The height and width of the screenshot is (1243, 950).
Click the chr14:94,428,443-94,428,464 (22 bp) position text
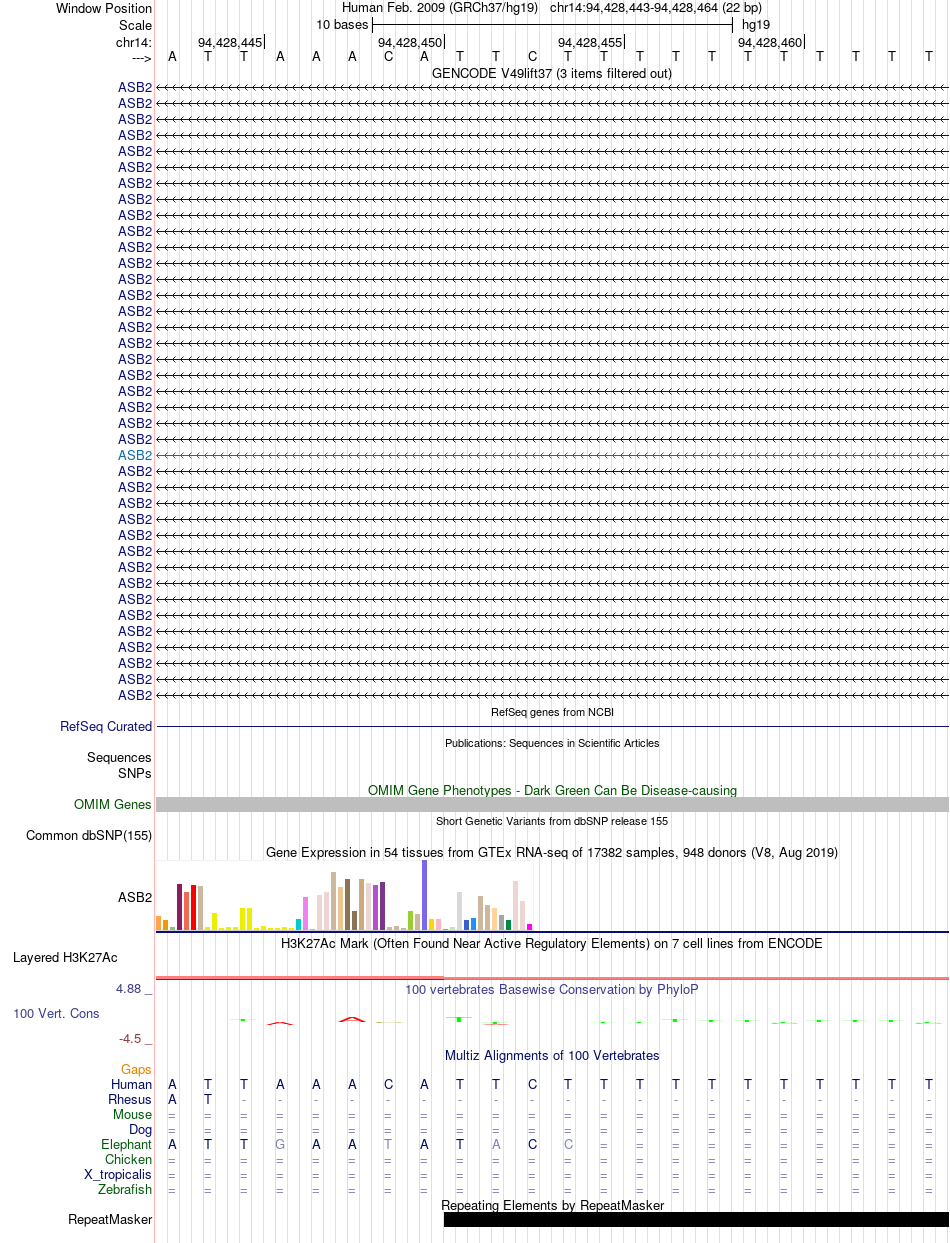pos(656,8)
